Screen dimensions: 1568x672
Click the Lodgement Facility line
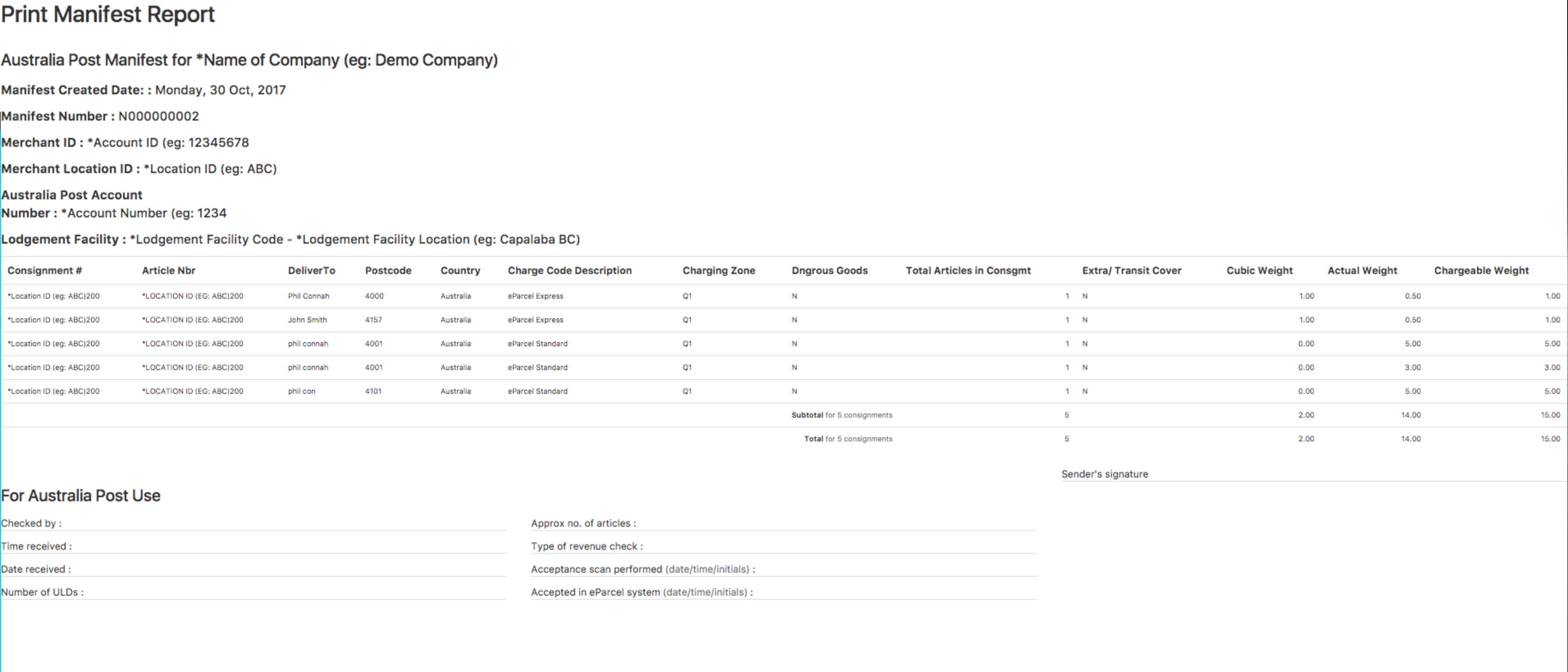coord(290,239)
